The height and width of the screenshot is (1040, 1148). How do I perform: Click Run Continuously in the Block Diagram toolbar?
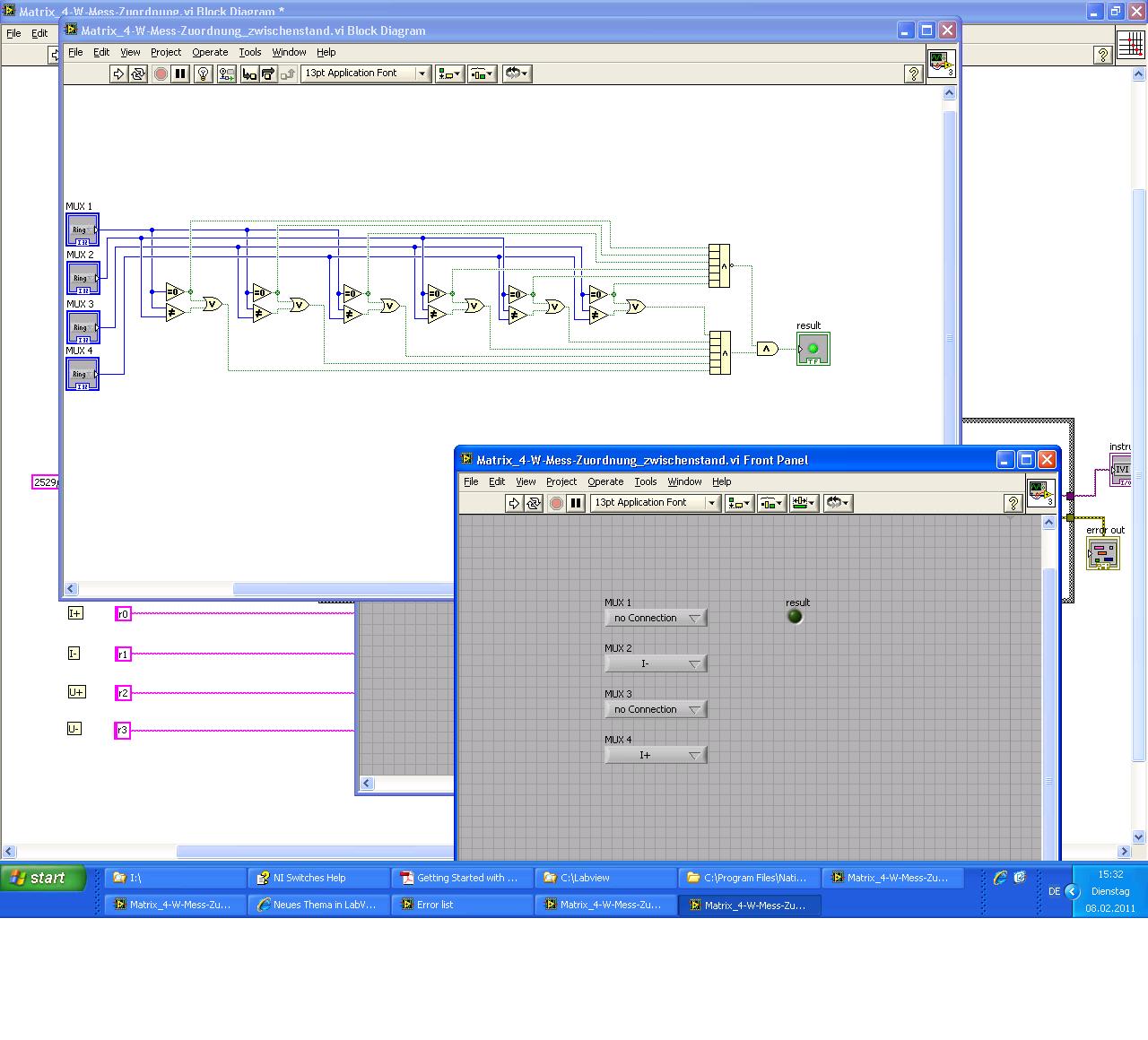point(138,74)
